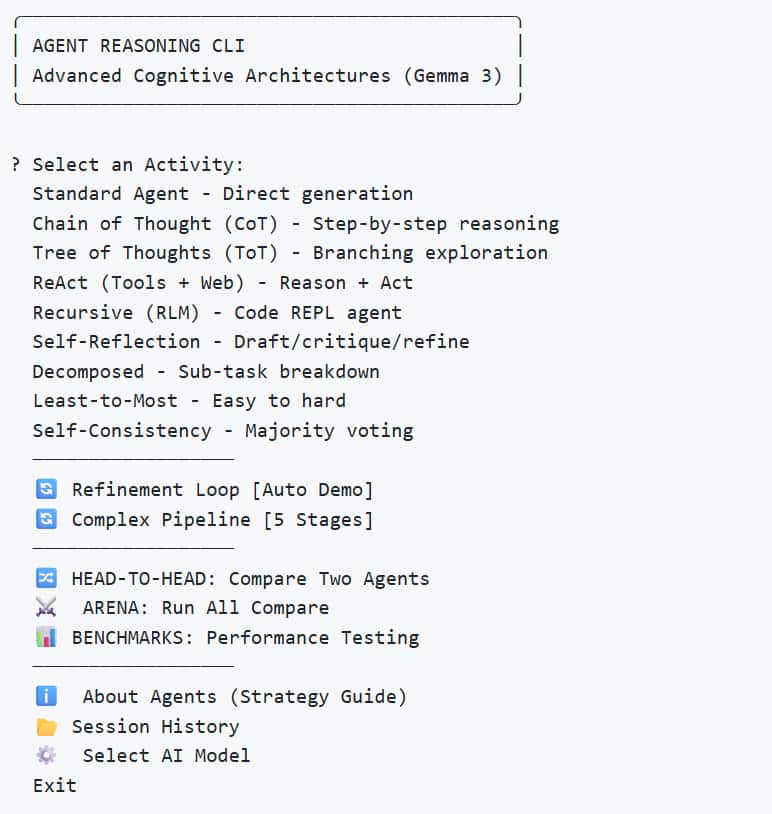
Task: Select Tree of Thoughts (ToT) entry
Action: (x=290, y=253)
